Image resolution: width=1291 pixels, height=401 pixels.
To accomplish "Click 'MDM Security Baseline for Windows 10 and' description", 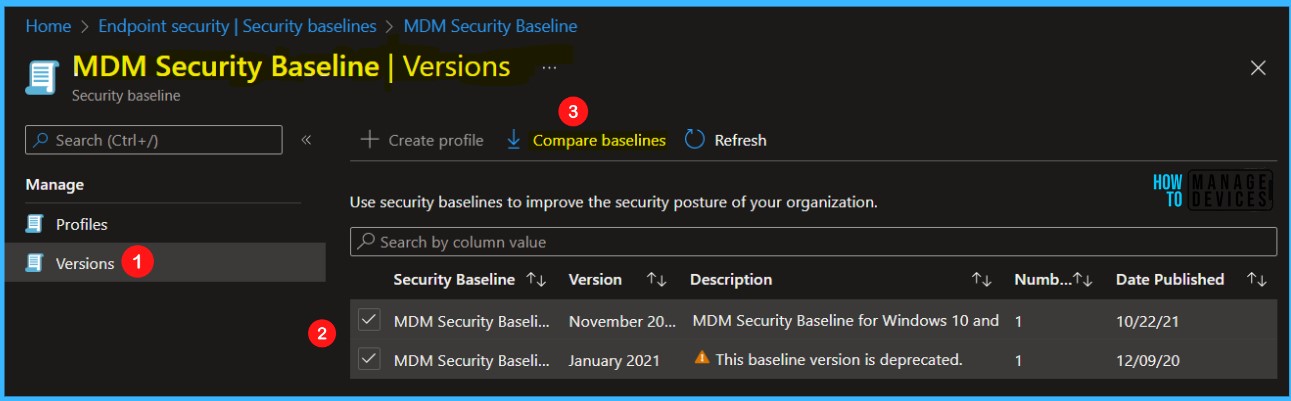I will (846, 321).
